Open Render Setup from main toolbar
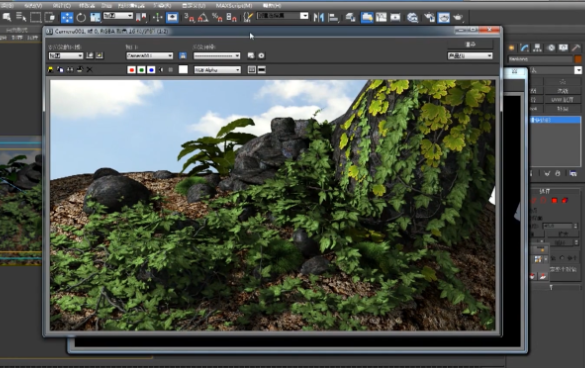This screenshot has width=585, height=368. click(x=429, y=17)
